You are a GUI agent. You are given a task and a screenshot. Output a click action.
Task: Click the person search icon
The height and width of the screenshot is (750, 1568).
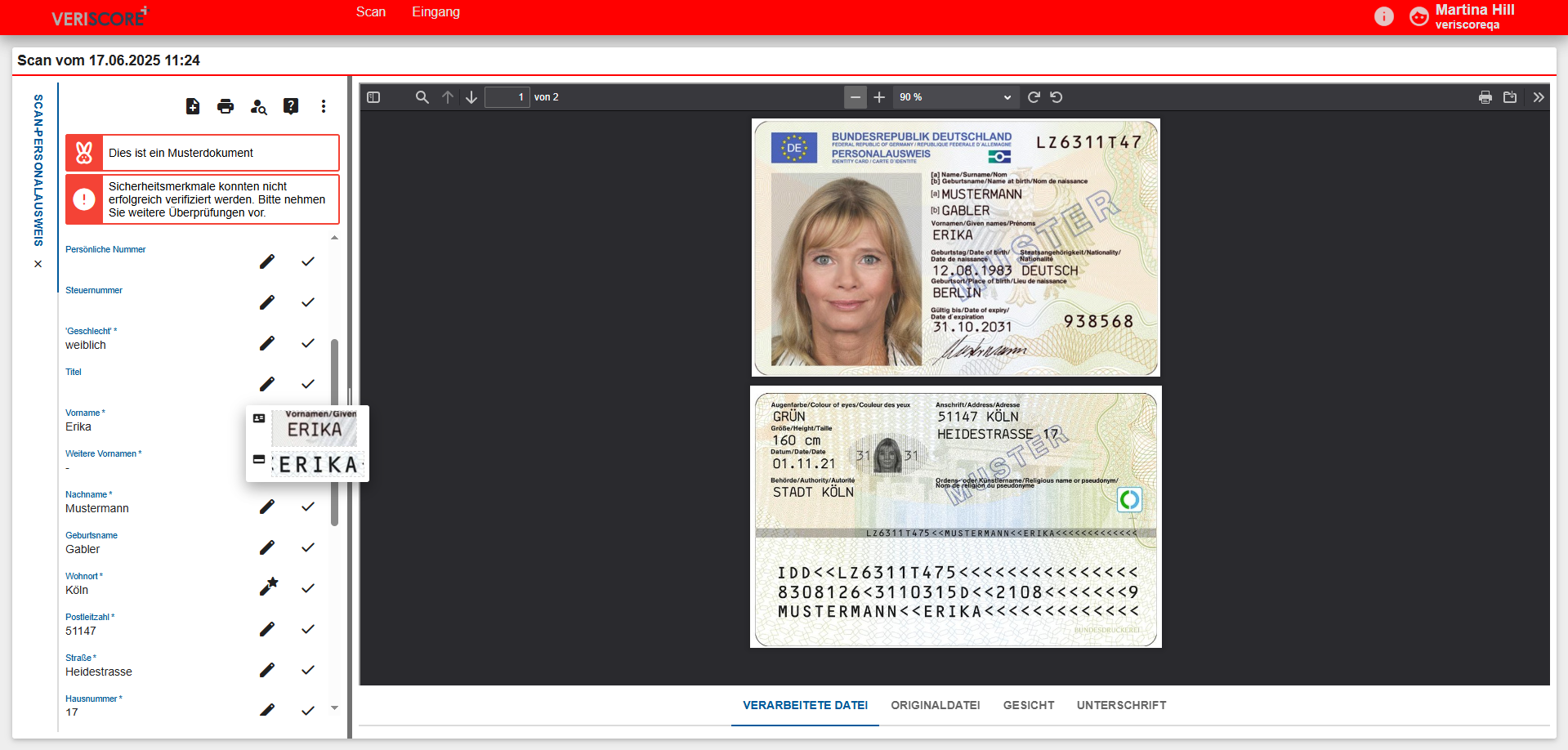258,106
